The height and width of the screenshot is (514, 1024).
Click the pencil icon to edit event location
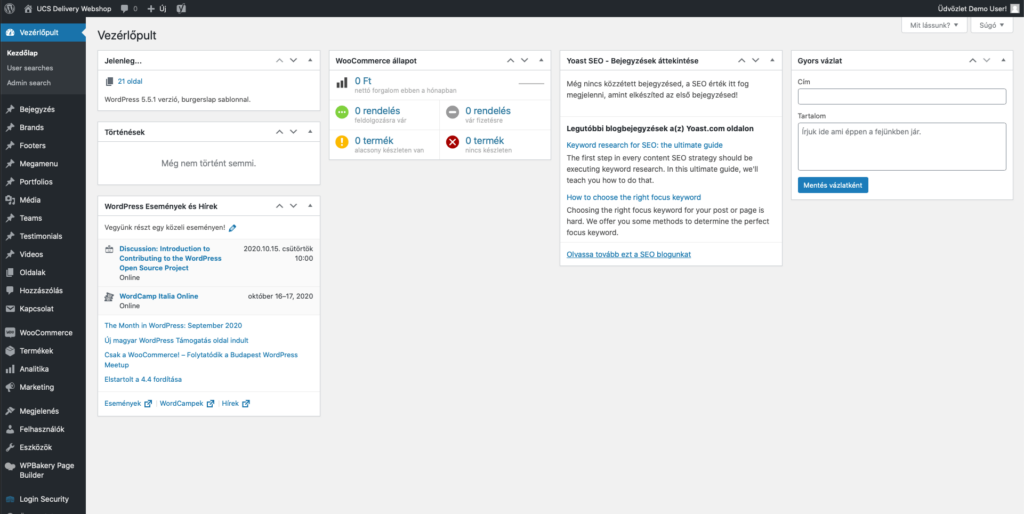pos(232,228)
